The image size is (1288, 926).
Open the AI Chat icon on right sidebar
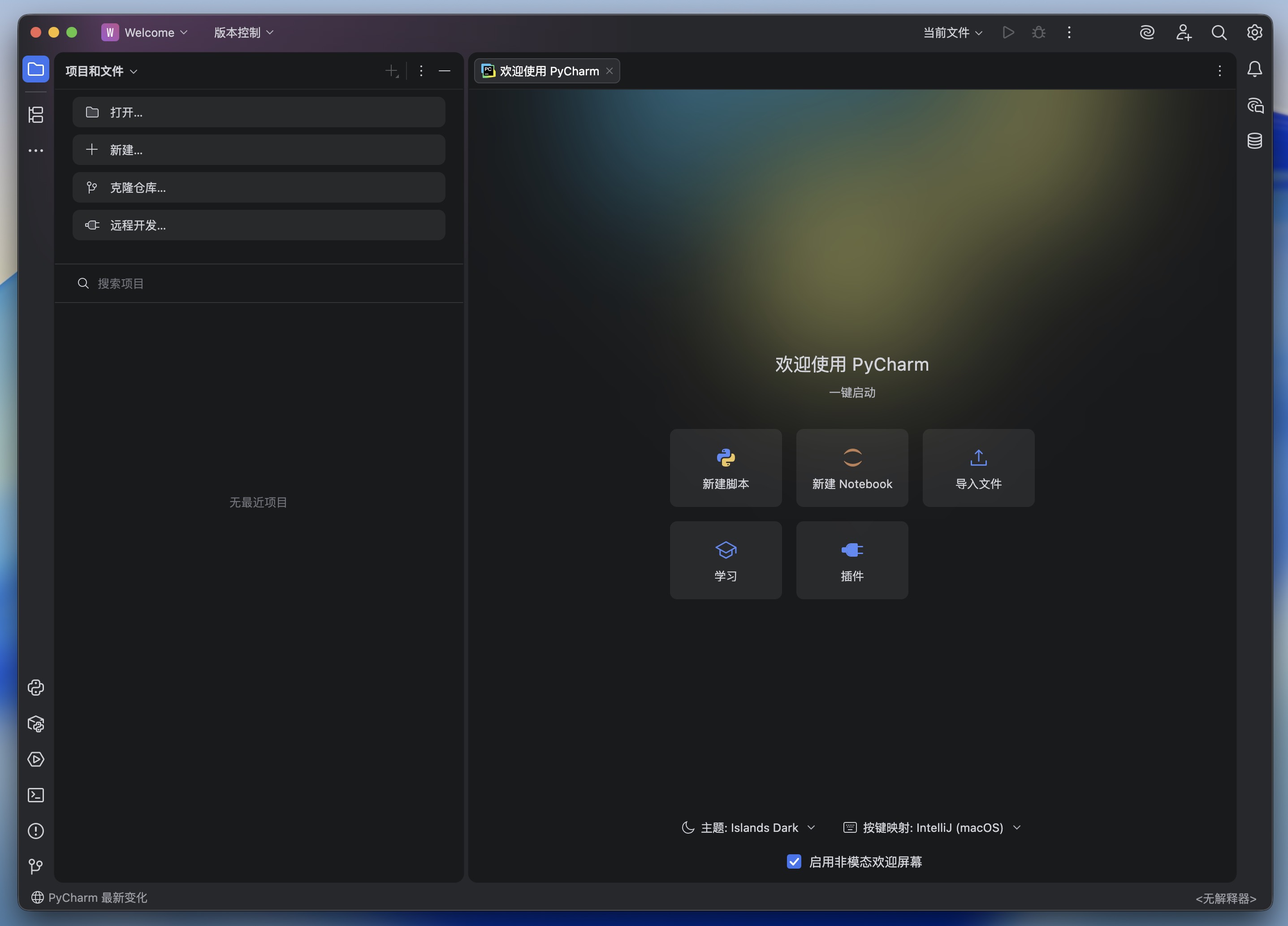1254,105
